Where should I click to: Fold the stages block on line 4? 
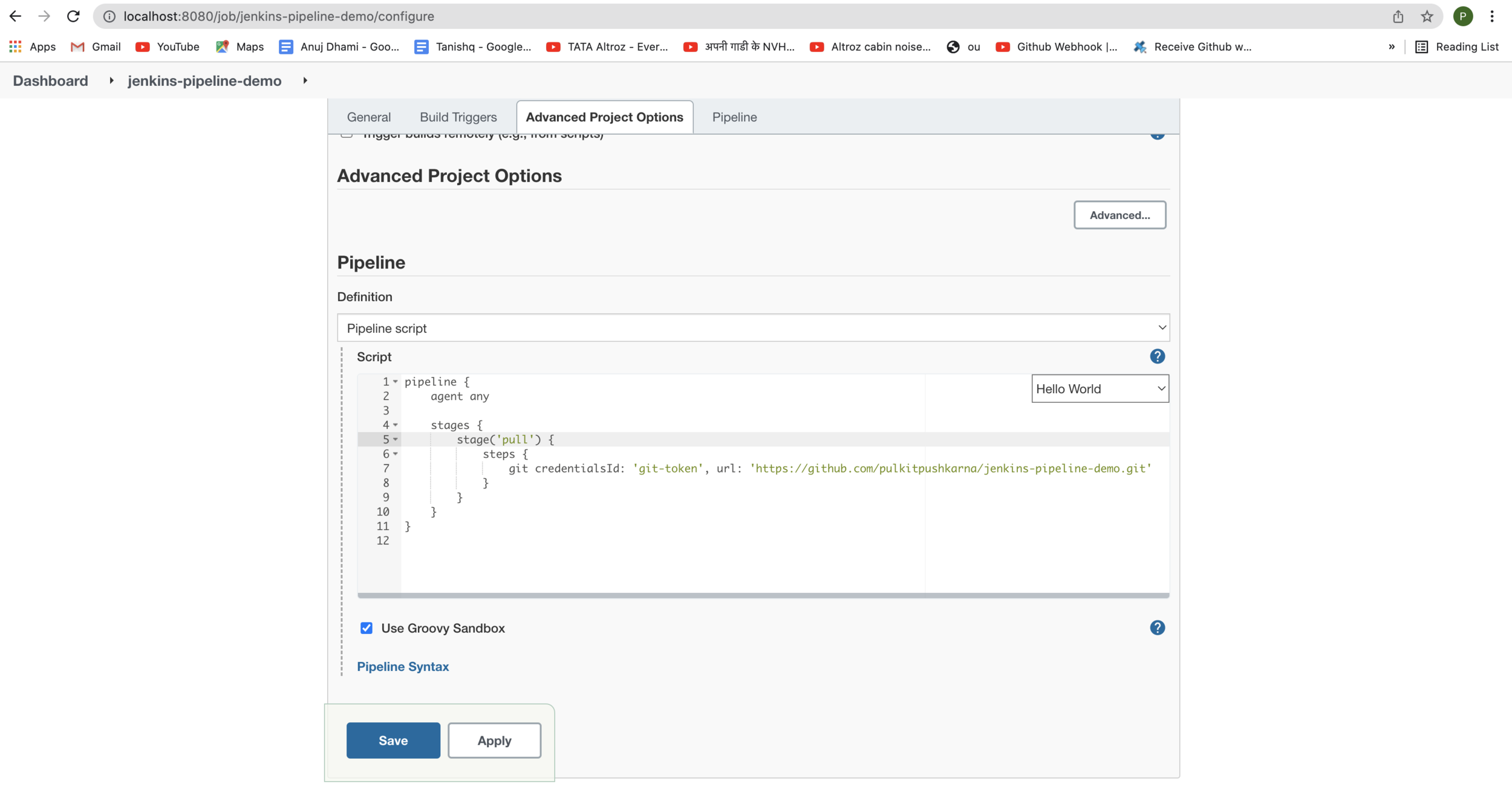396,425
